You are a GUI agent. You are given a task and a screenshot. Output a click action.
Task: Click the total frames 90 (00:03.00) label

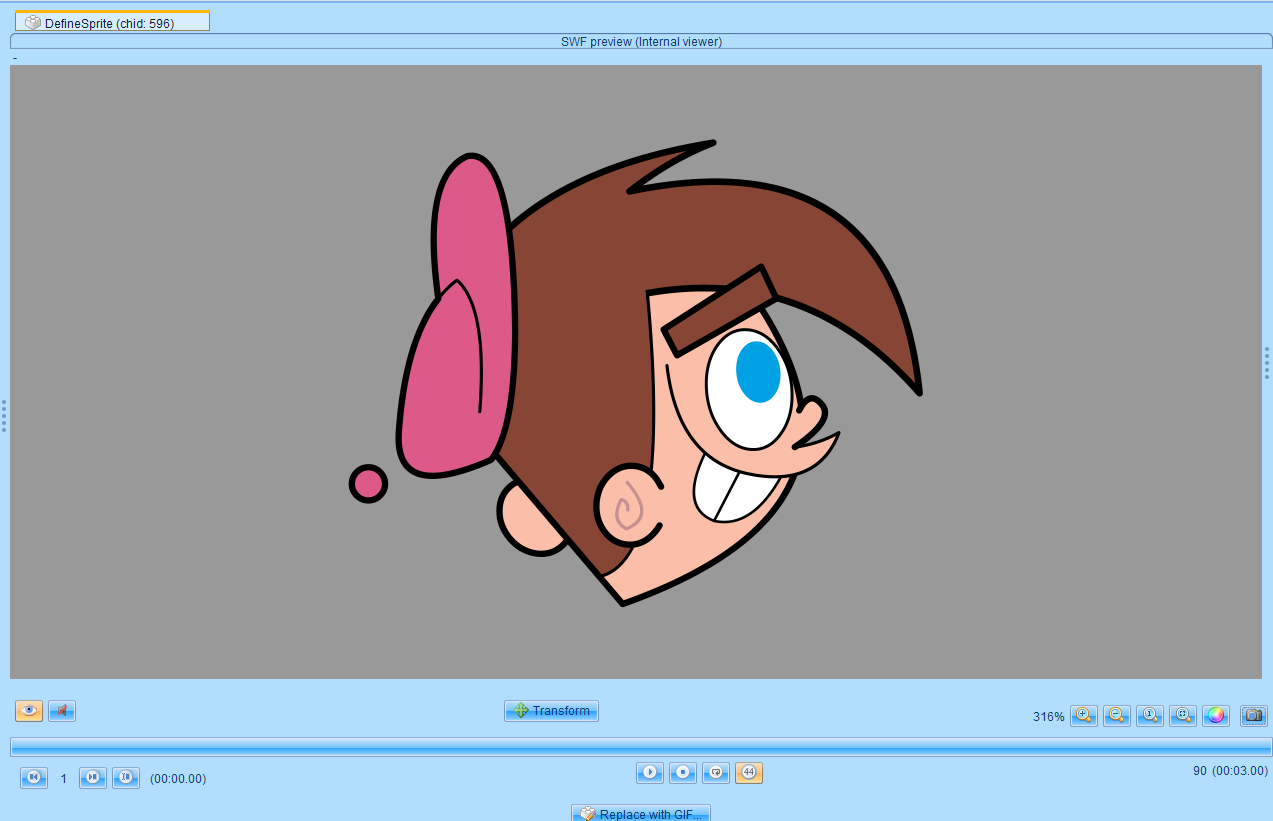pyautogui.click(x=1230, y=771)
